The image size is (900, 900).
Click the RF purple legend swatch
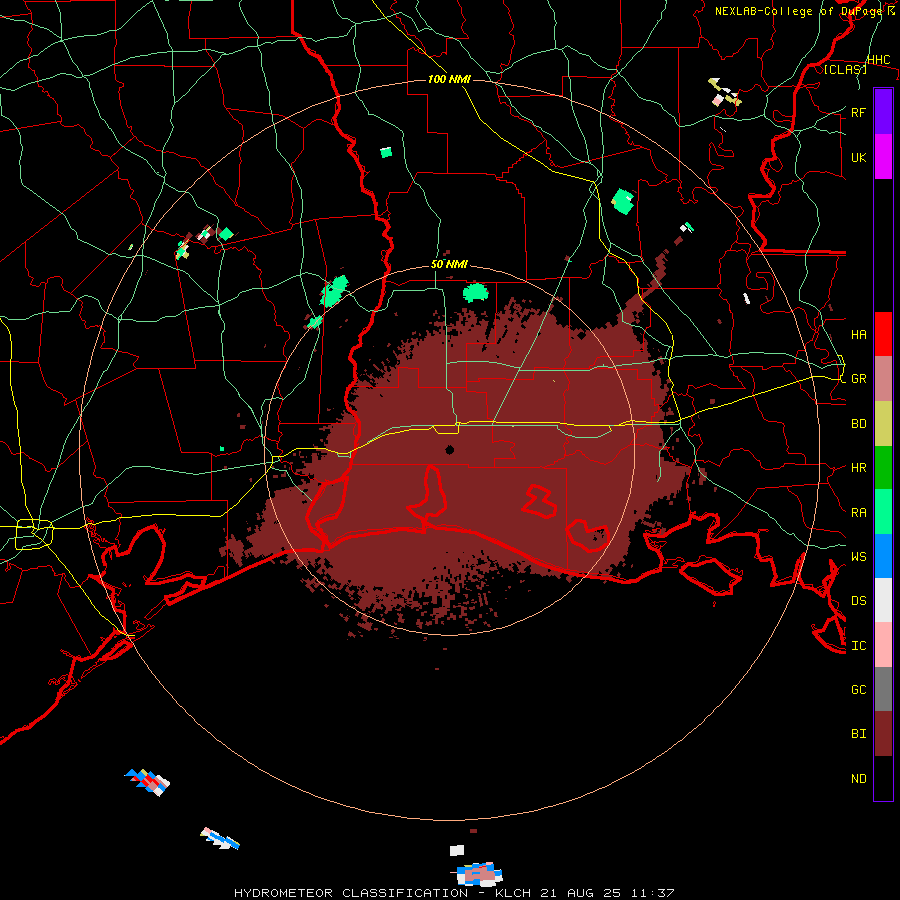pyautogui.click(x=883, y=112)
